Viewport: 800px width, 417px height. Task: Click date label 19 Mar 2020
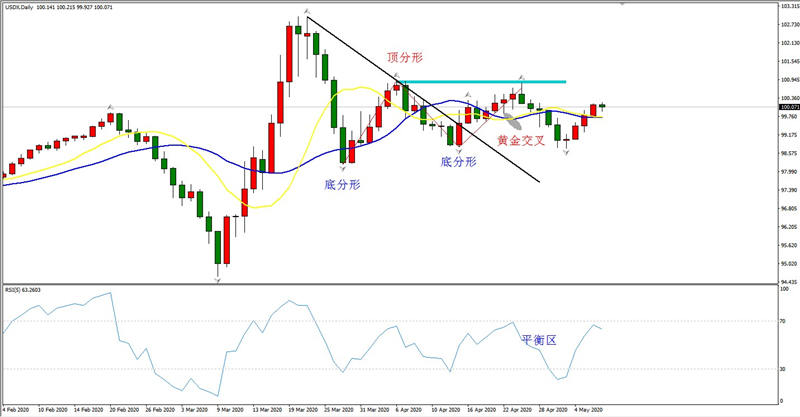click(303, 410)
